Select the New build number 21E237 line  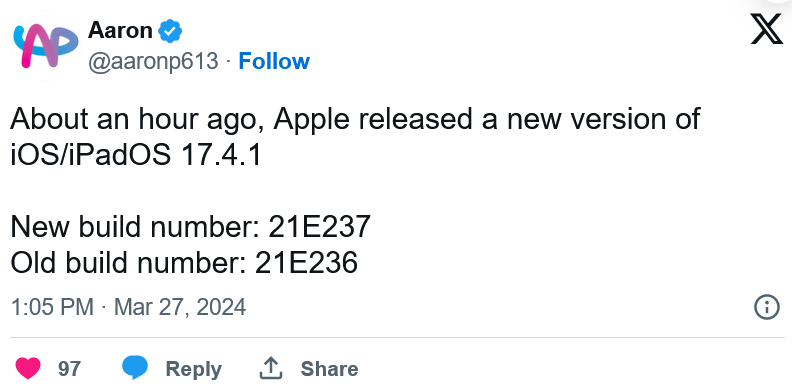(x=190, y=226)
